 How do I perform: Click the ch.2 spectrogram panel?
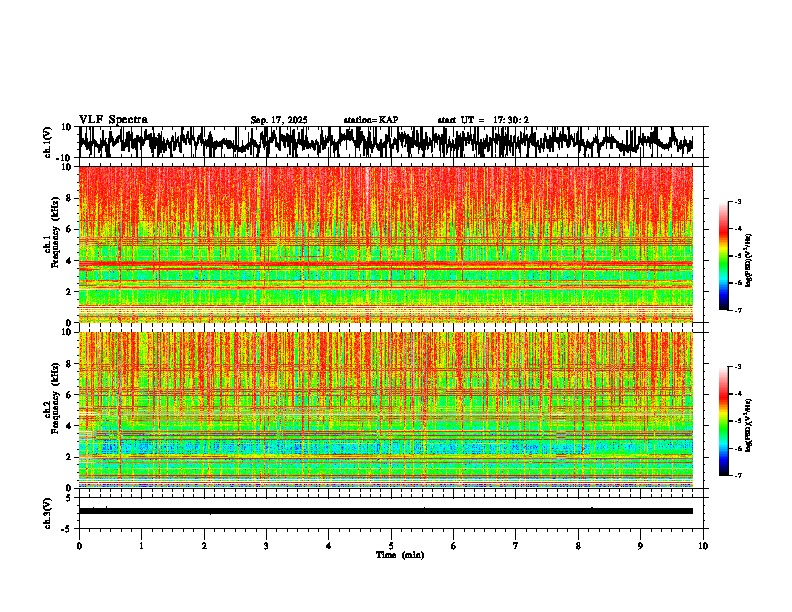pos(386,410)
